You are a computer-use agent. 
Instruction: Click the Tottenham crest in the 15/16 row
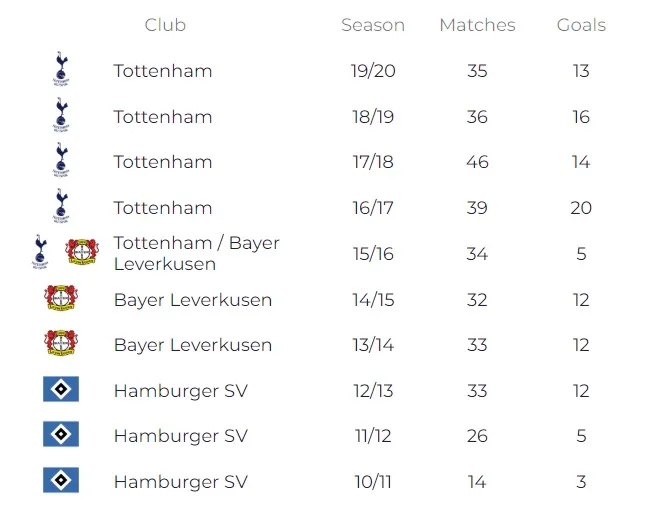click(40, 252)
